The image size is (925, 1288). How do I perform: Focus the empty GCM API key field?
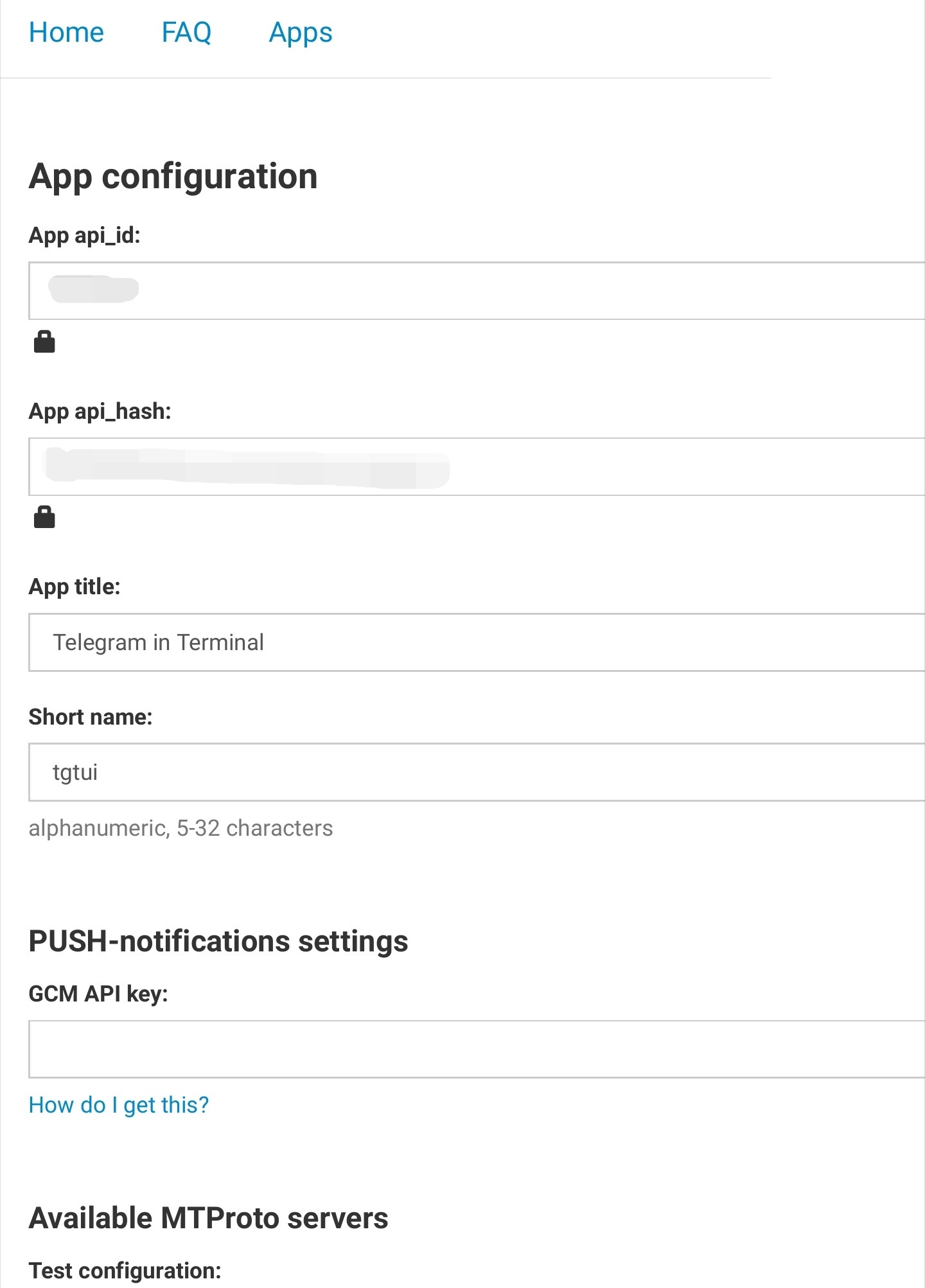click(x=475, y=1049)
